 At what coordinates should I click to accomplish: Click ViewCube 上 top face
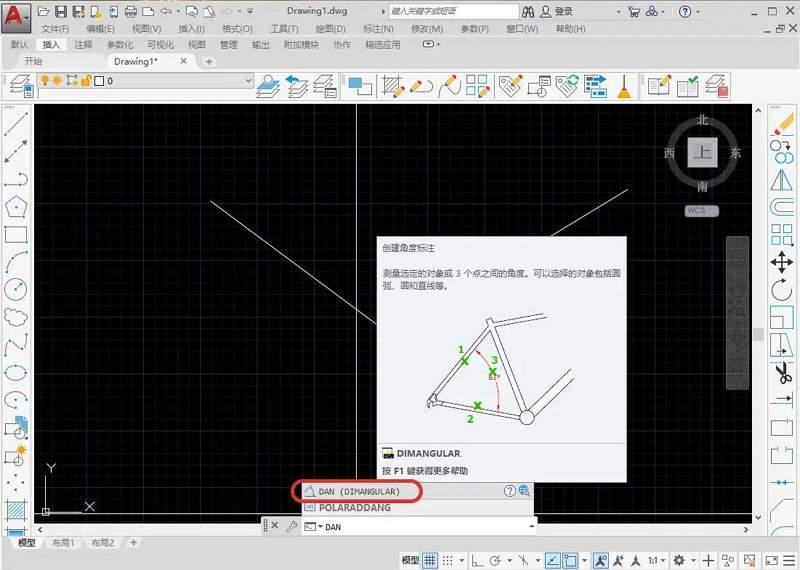pos(703,152)
